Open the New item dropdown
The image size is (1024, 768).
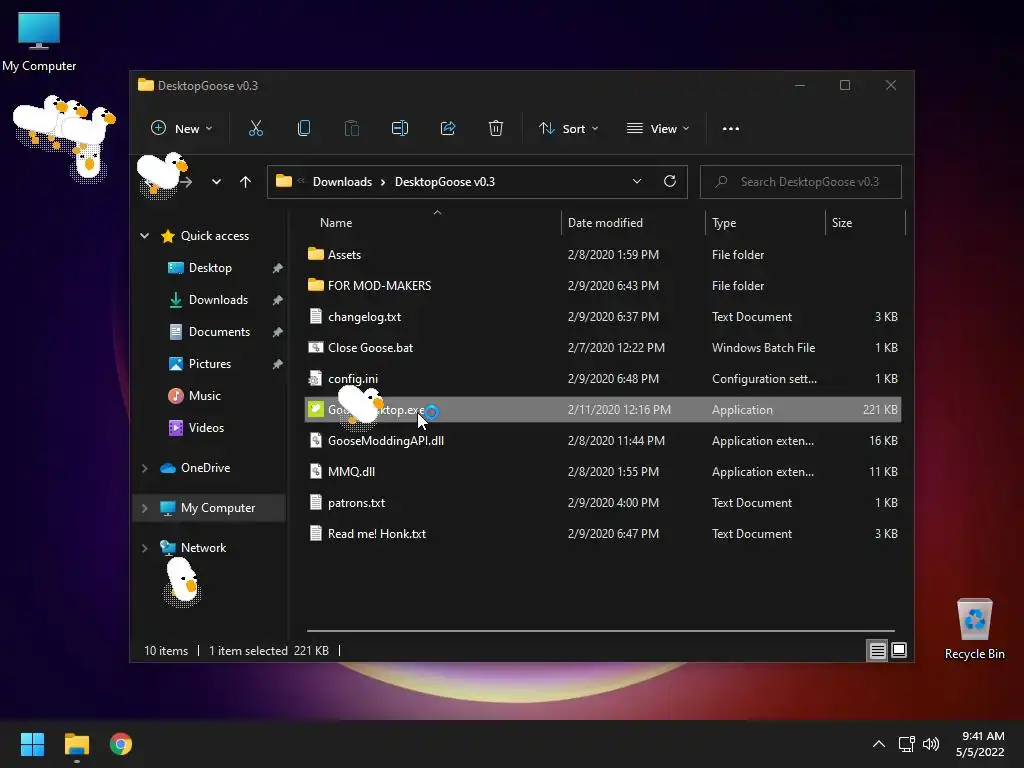182,129
